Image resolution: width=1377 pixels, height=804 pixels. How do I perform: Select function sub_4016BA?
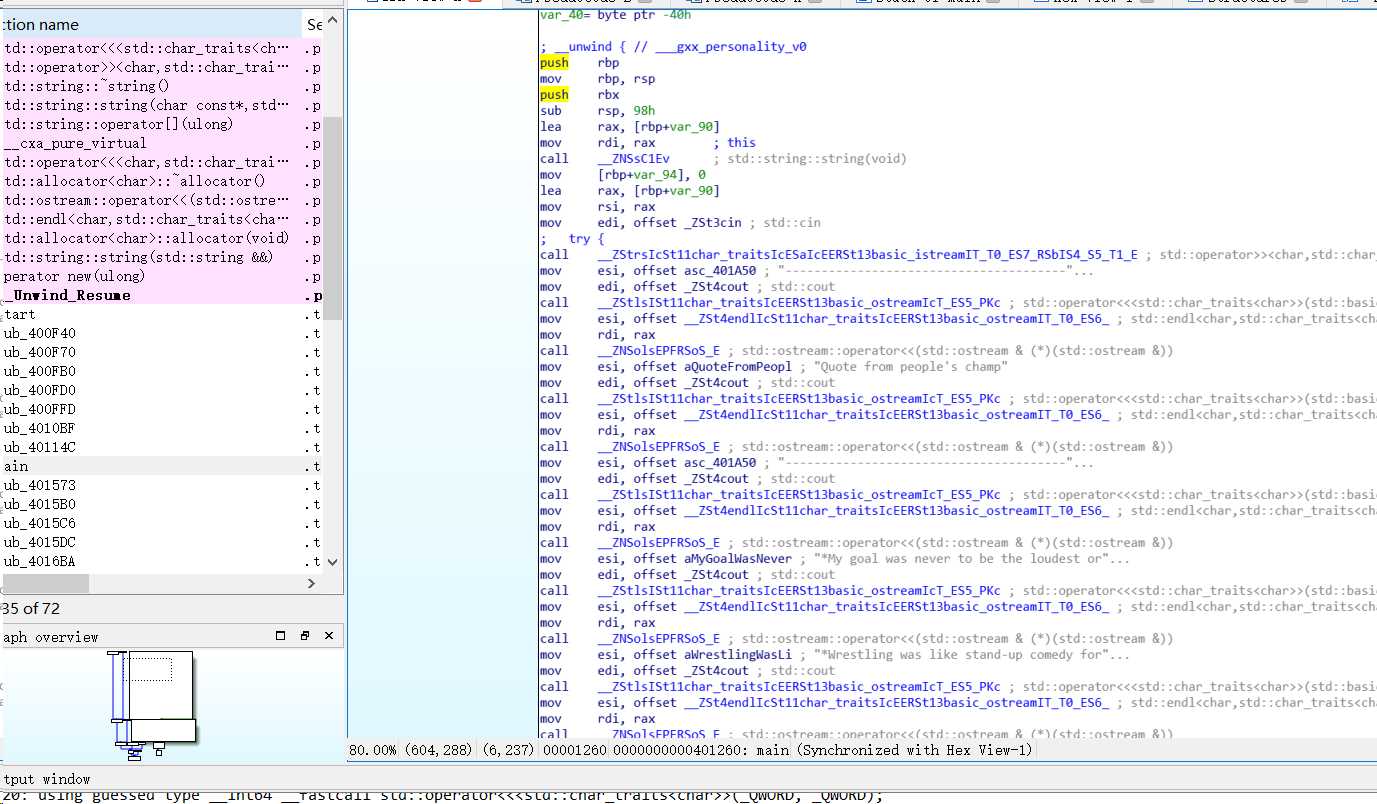tap(162, 561)
